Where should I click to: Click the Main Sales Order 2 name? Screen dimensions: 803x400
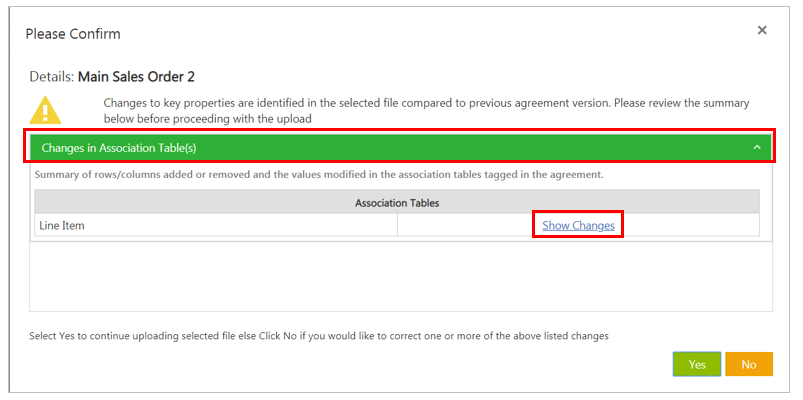[143, 76]
